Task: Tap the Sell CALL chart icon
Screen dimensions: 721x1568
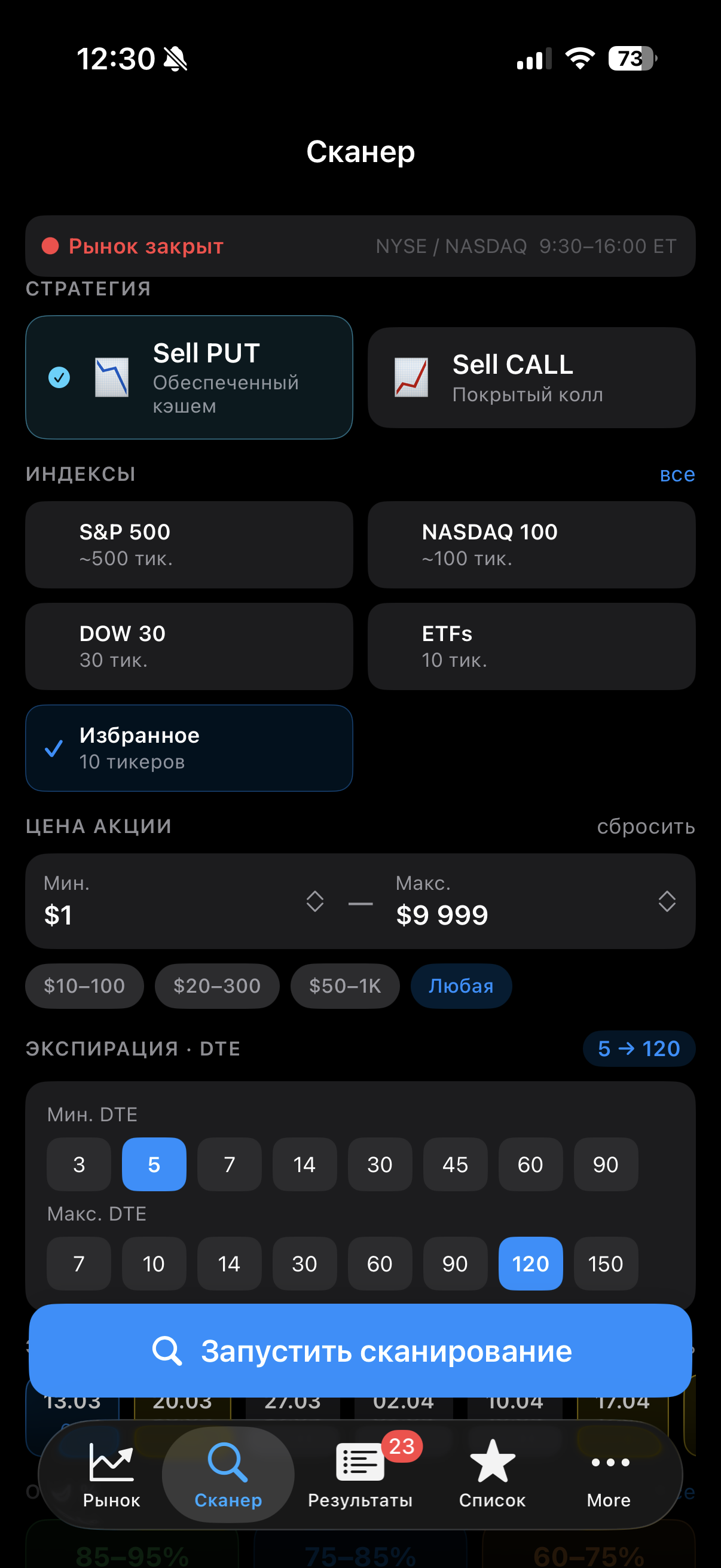Action: [411, 377]
